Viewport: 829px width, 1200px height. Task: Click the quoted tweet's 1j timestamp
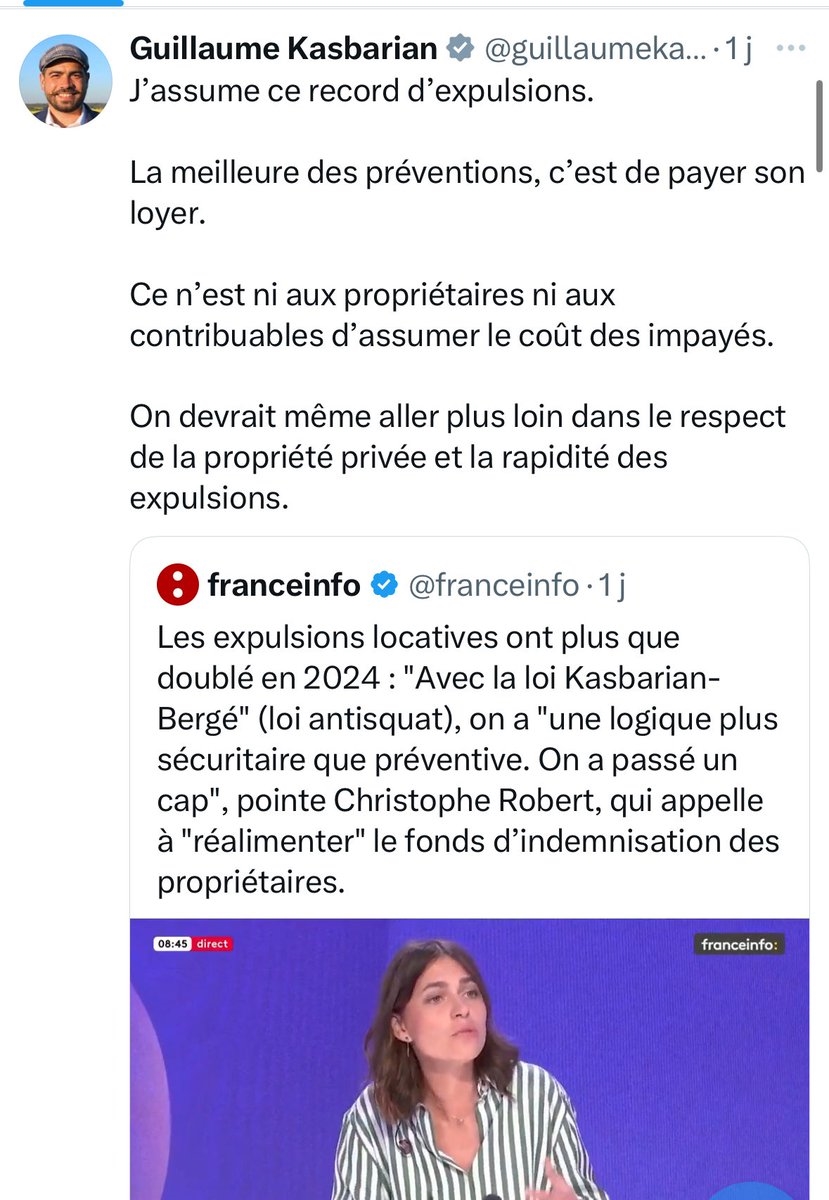[610, 584]
